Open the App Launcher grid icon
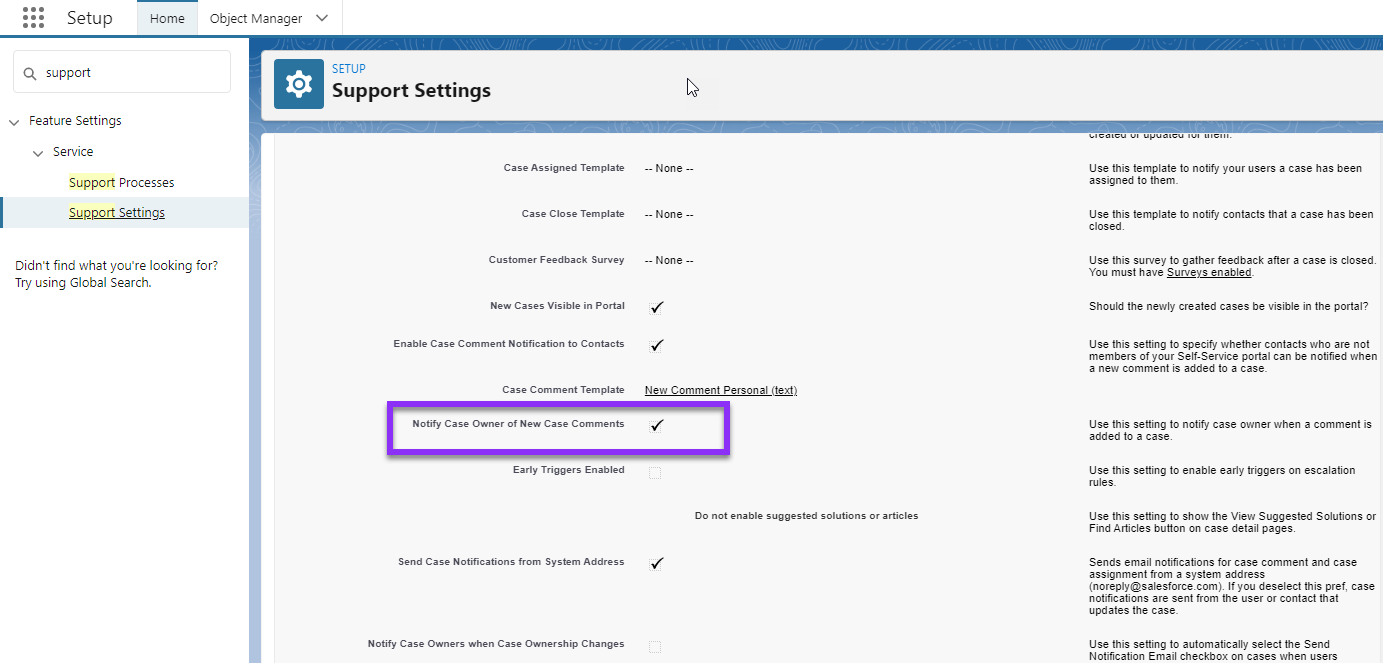The width and height of the screenshot is (1383, 663). pyautogui.click(x=33, y=18)
